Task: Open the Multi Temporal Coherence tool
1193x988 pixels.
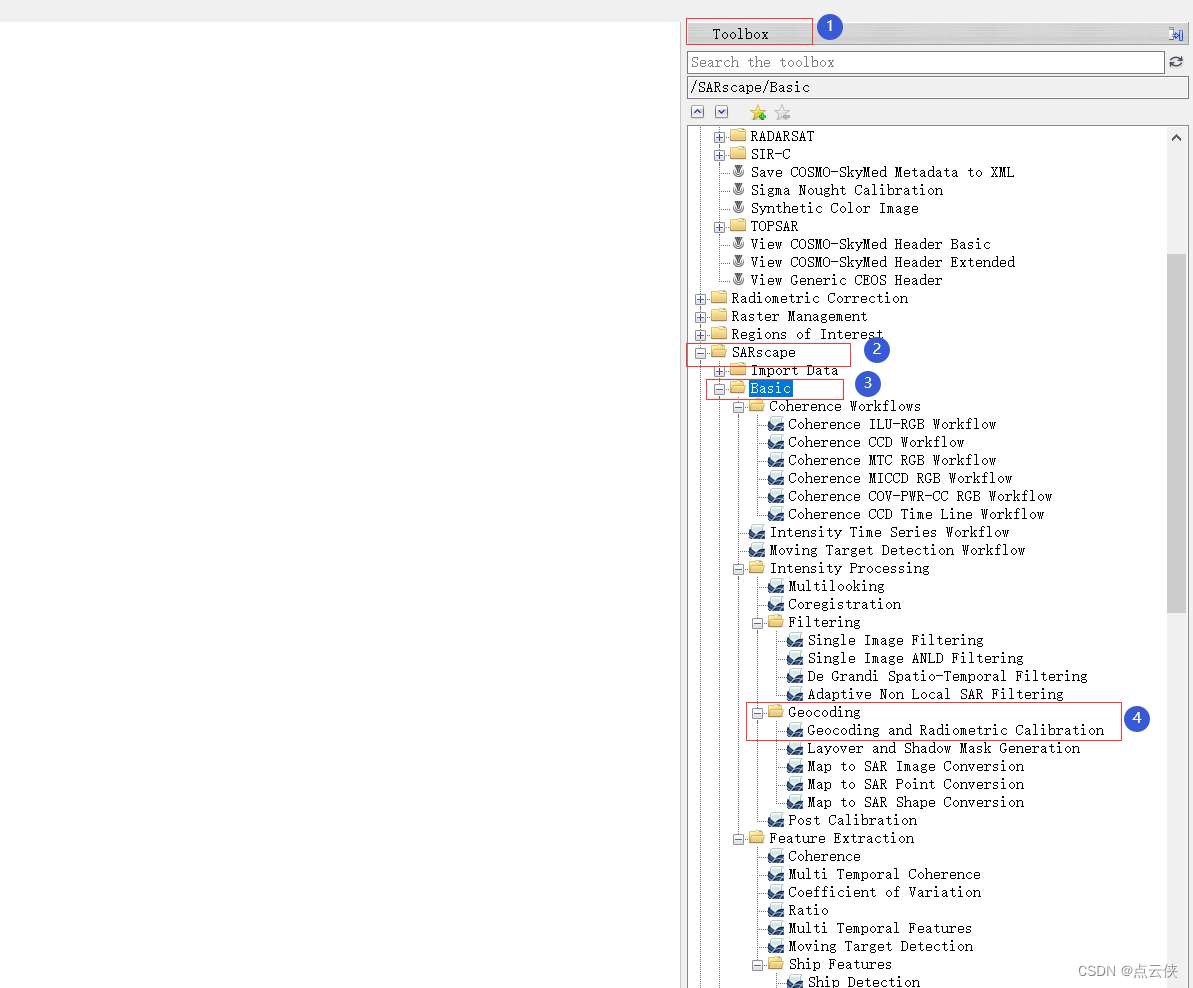Action: (x=884, y=875)
